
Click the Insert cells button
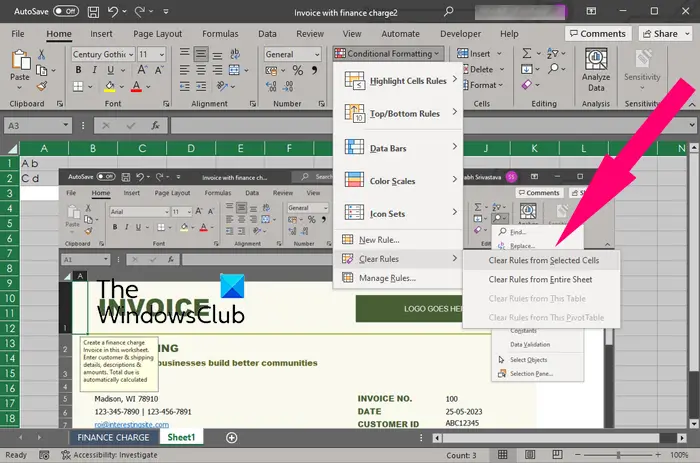[x=474, y=54]
